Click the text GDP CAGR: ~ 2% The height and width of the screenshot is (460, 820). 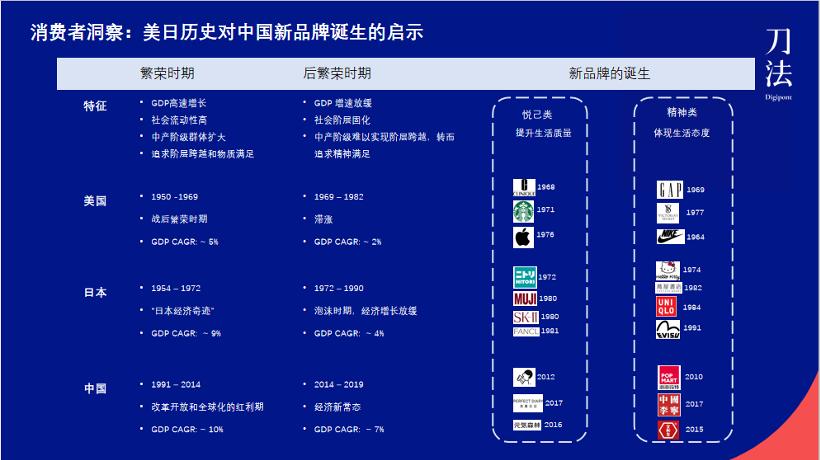(348, 242)
